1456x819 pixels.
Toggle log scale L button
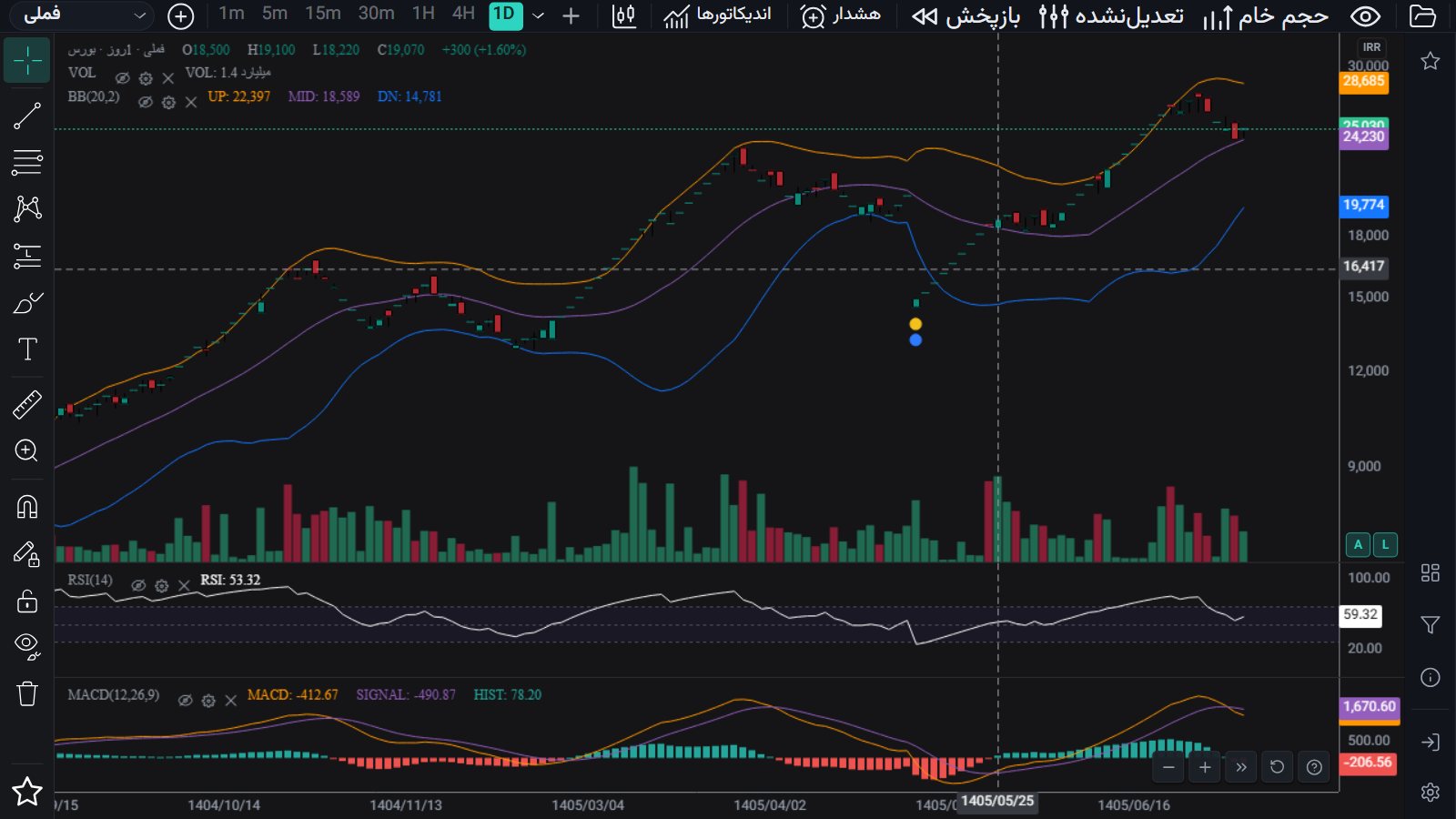(1385, 544)
